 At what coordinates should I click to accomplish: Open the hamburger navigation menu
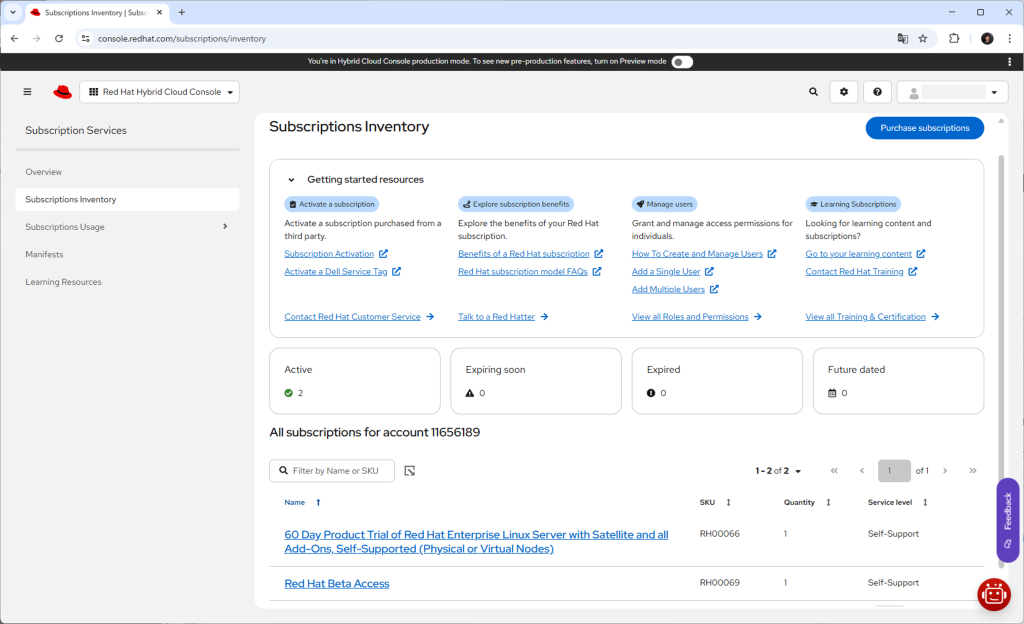coord(27,92)
